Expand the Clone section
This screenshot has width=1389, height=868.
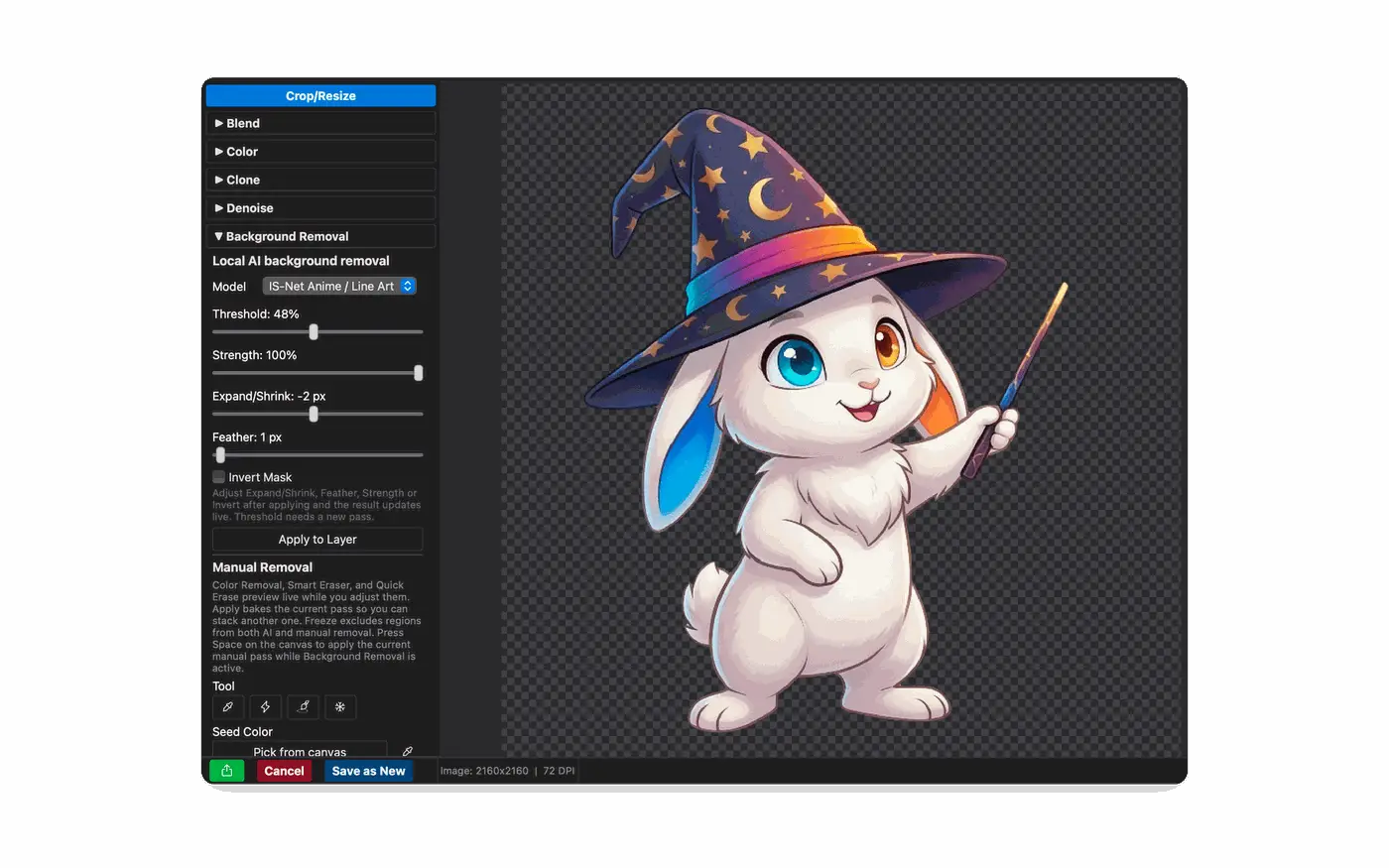[320, 180]
